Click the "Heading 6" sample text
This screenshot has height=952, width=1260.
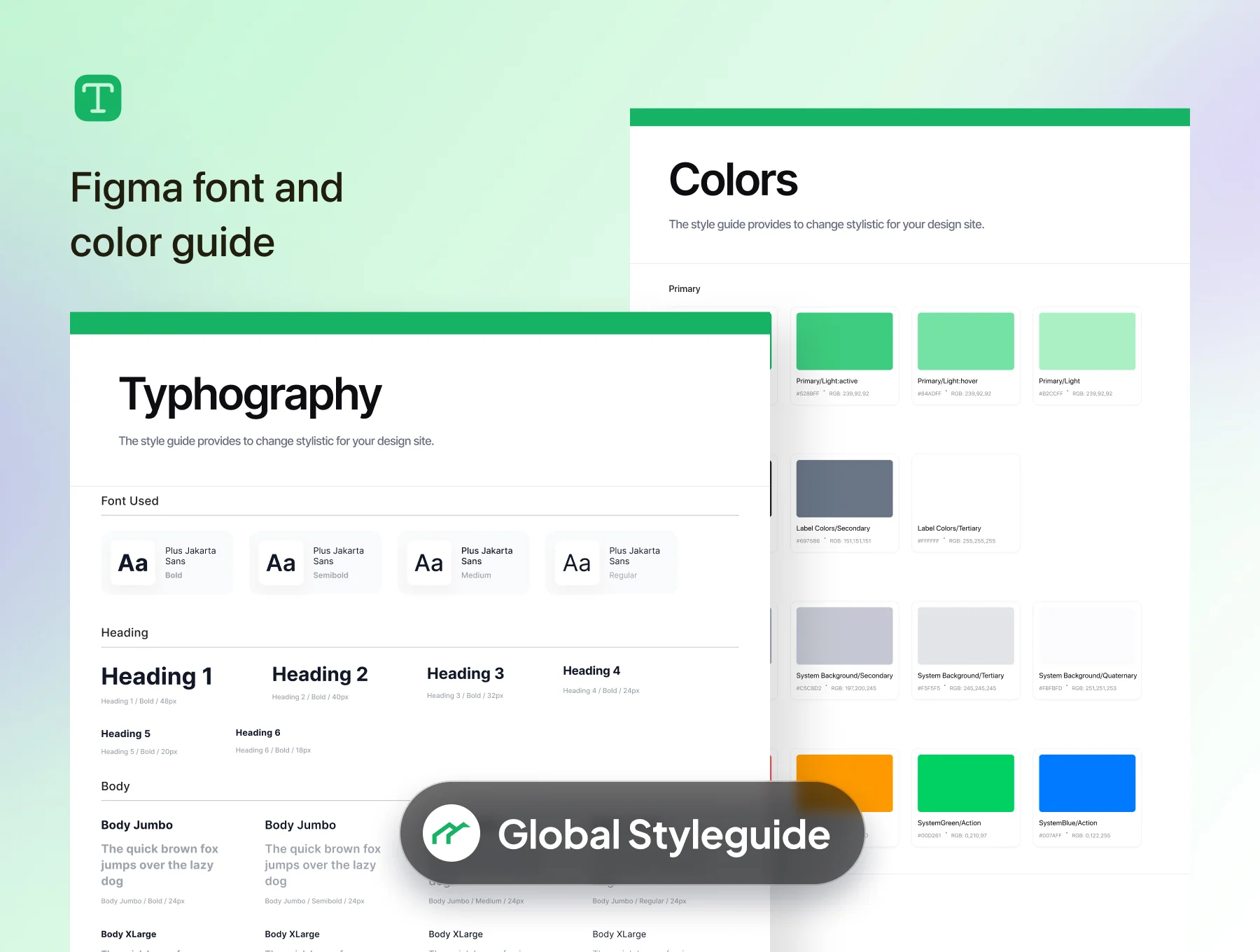(258, 733)
